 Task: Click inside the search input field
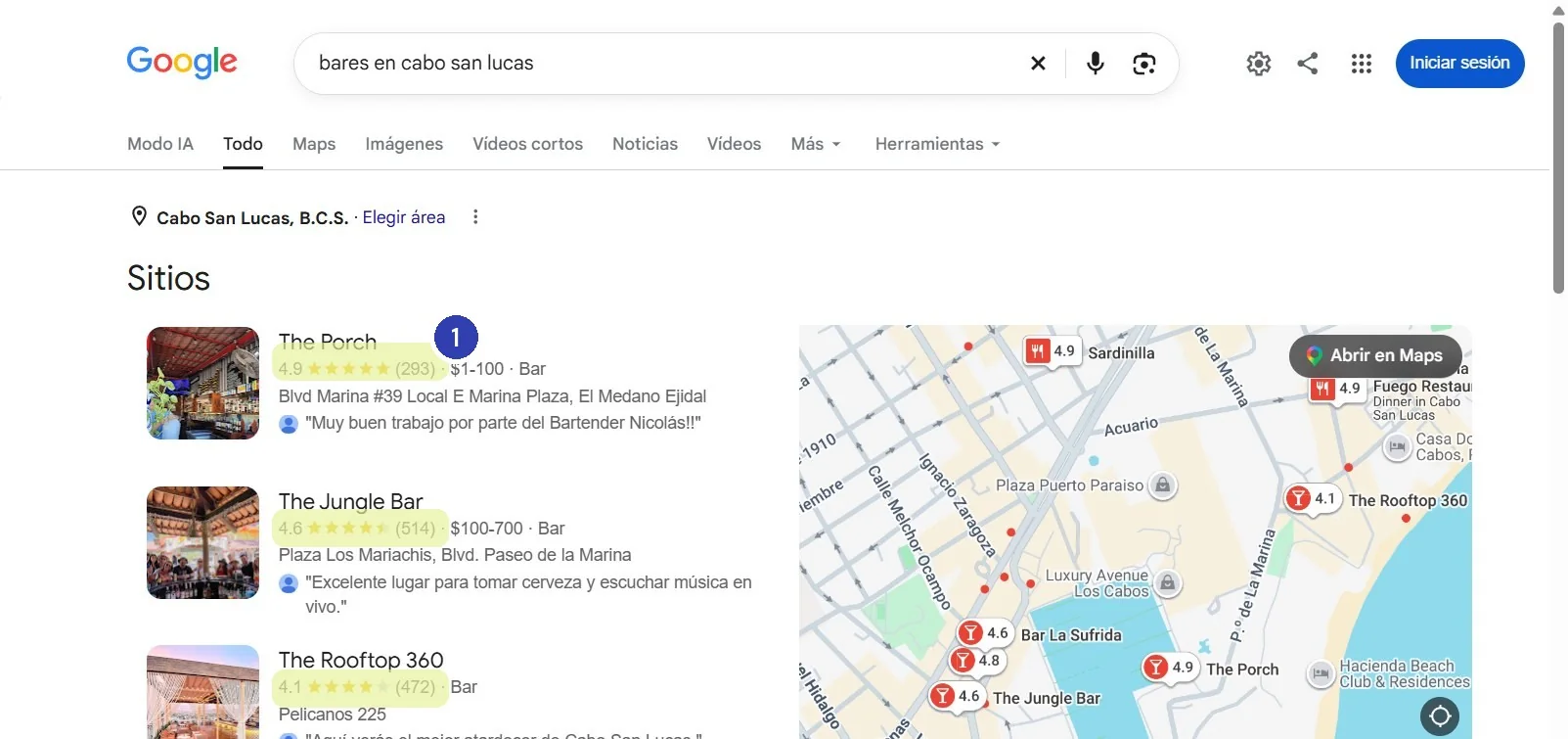(665, 64)
